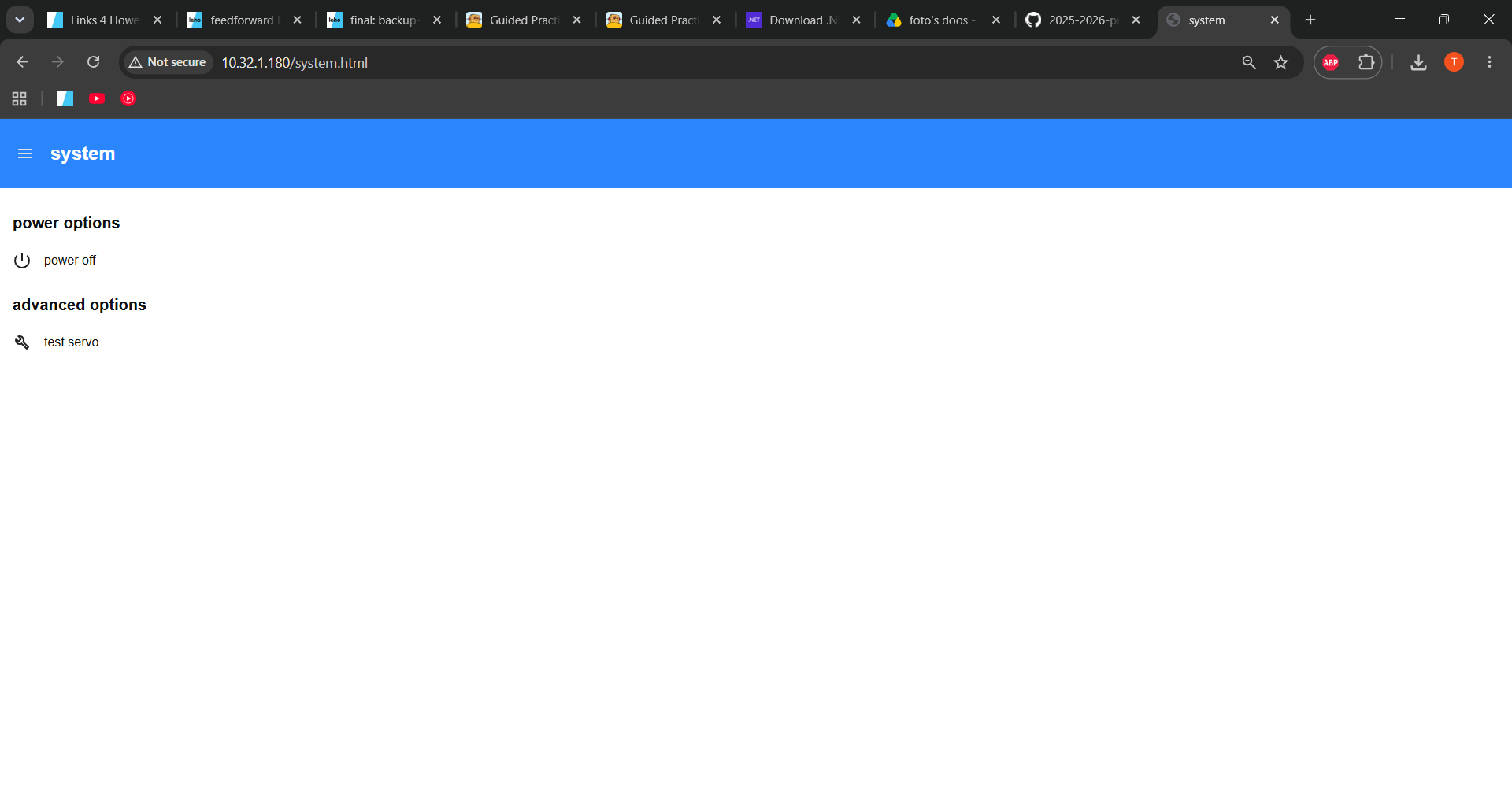Click the power options heading

click(66, 223)
